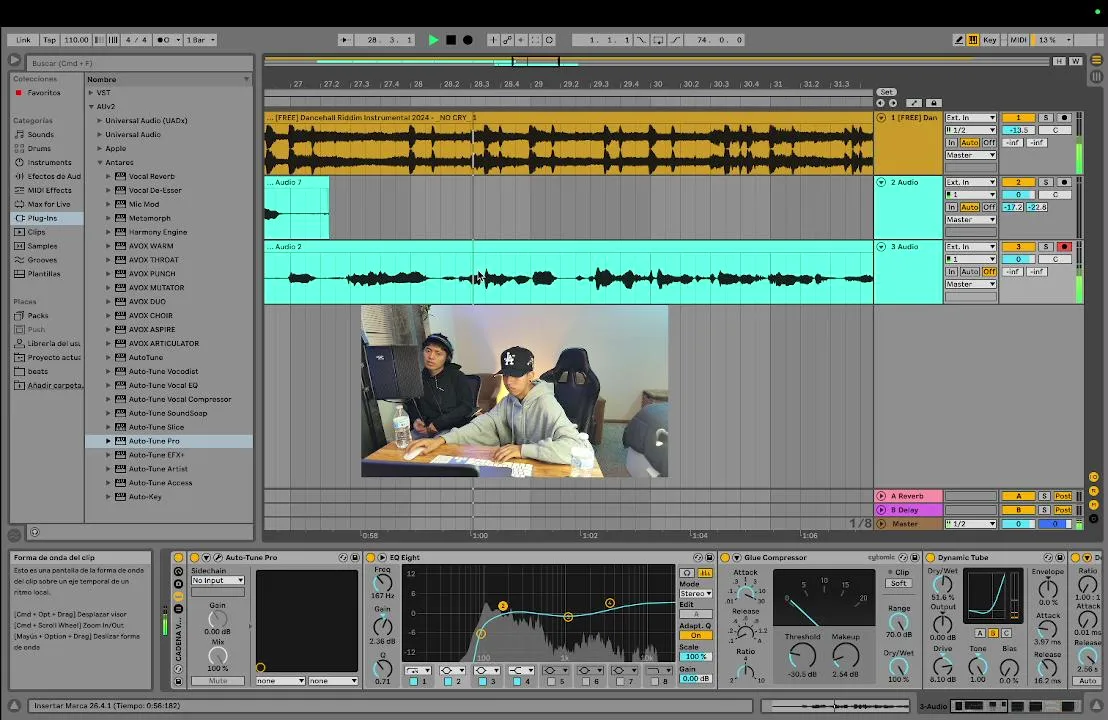Select the tempo field showing 110.00
The height and width of the screenshot is (720, 1108).
click(x=76, y=40)
